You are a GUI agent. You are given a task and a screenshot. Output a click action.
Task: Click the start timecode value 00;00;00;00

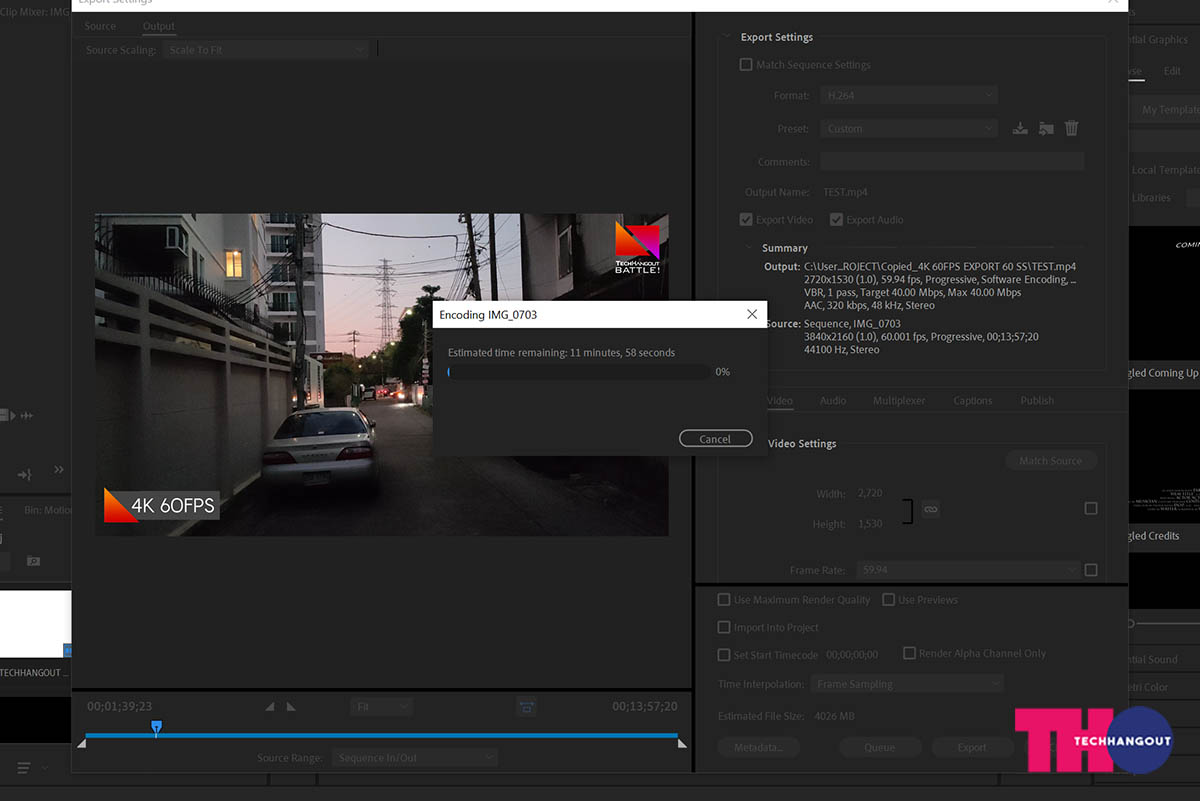click(852, 655)
